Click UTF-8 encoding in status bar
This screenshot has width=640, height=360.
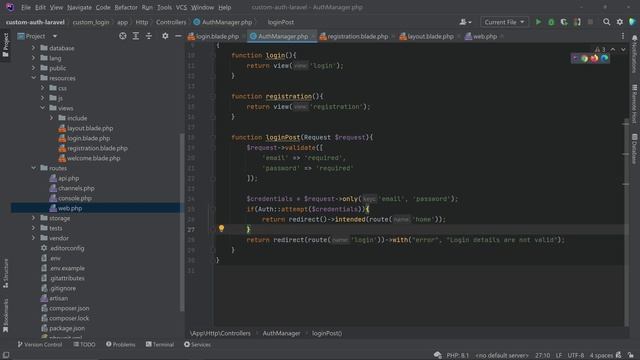pos(576,355)
